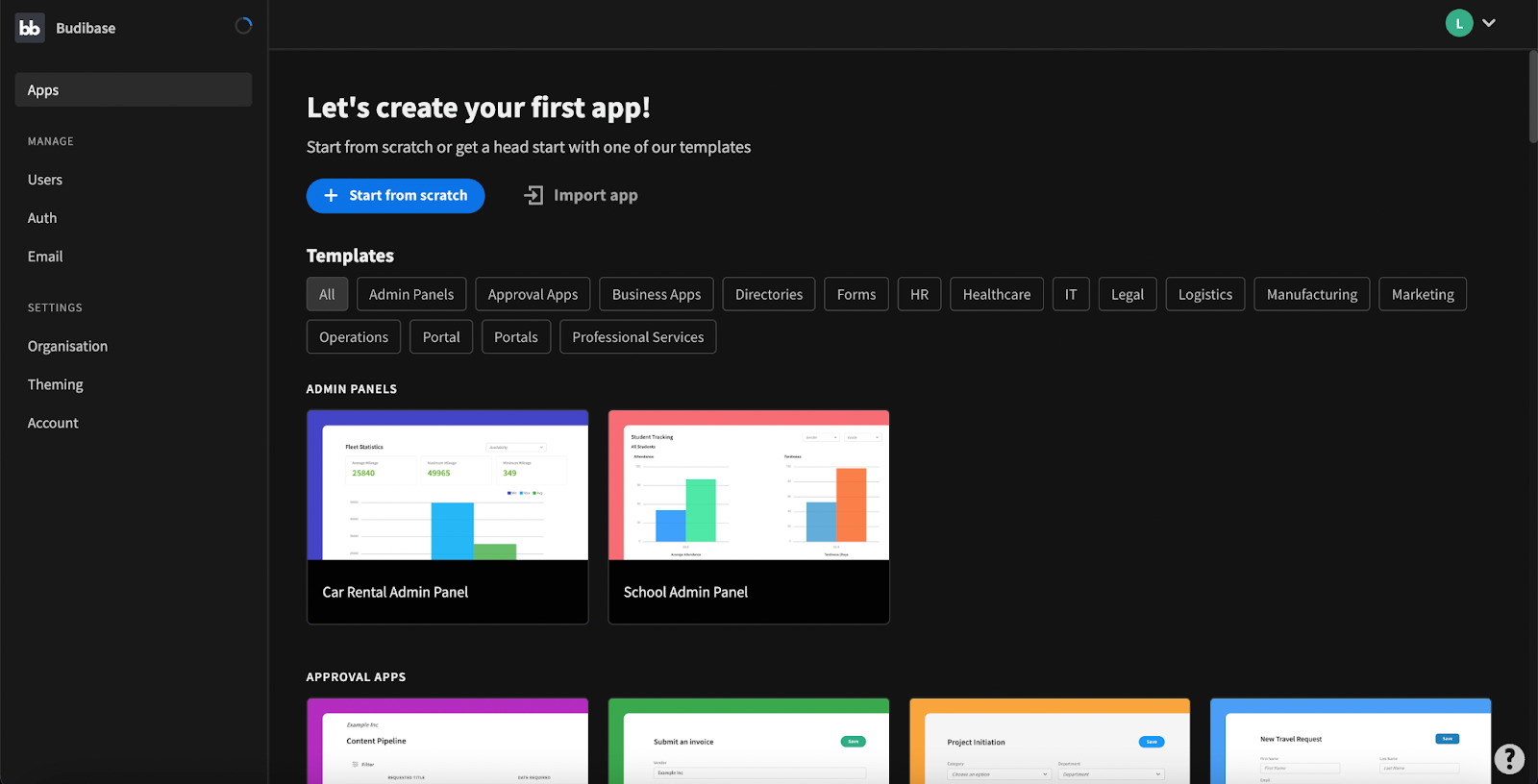Open the New Travel Request template card
The image size is (1538, 784).
point(1351,741)
